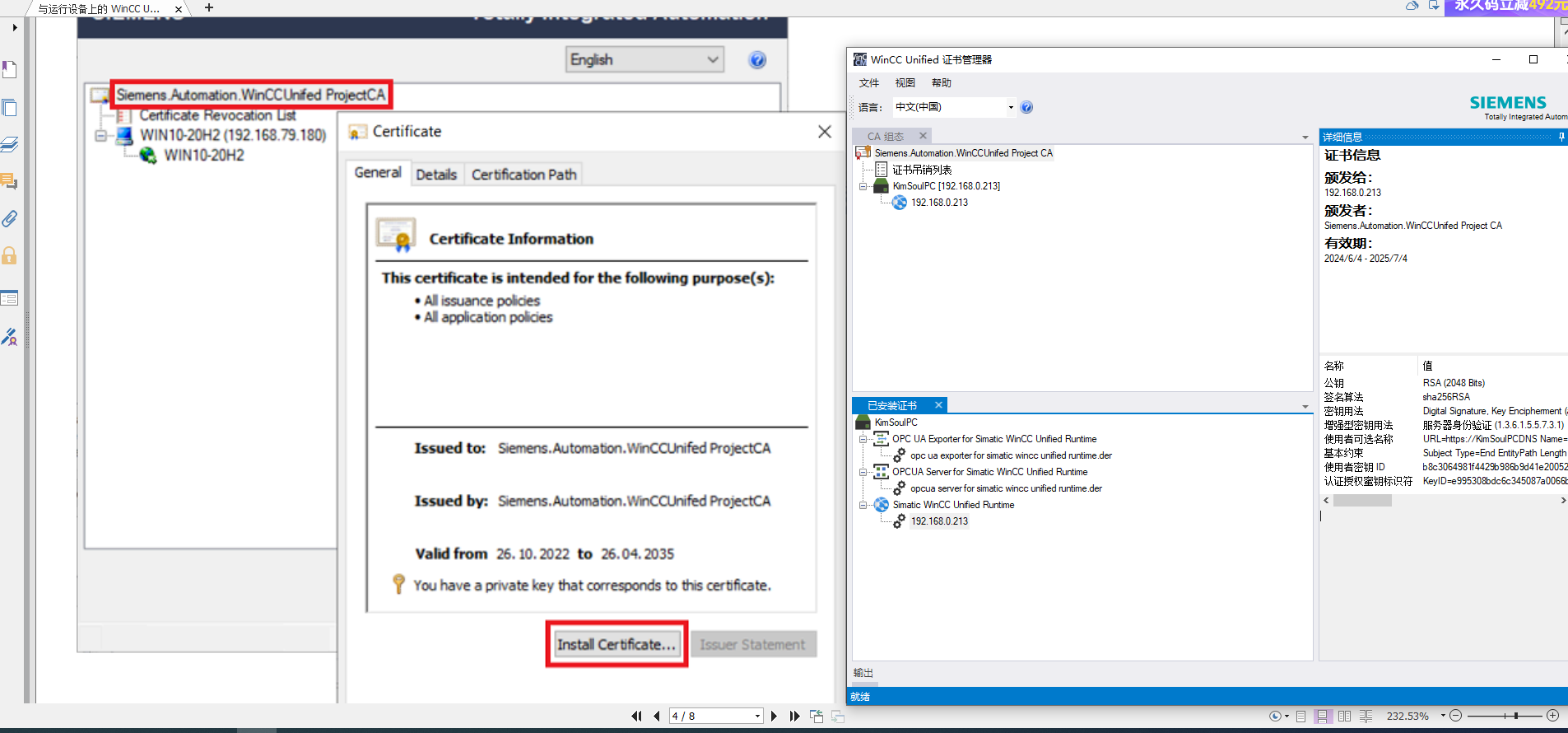Click the 文件 menu

pyautogui.click(x=868, y=83)
